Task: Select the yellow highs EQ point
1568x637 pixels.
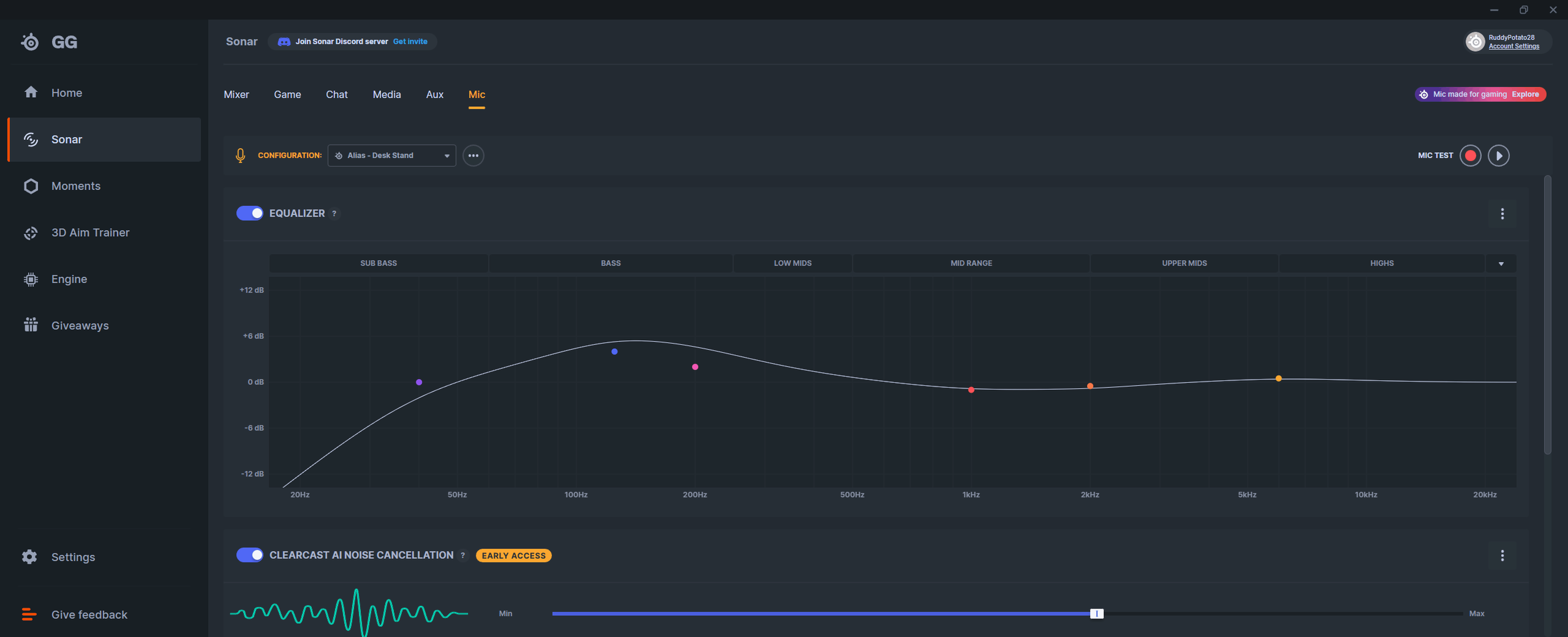Action: [1278, 378]
